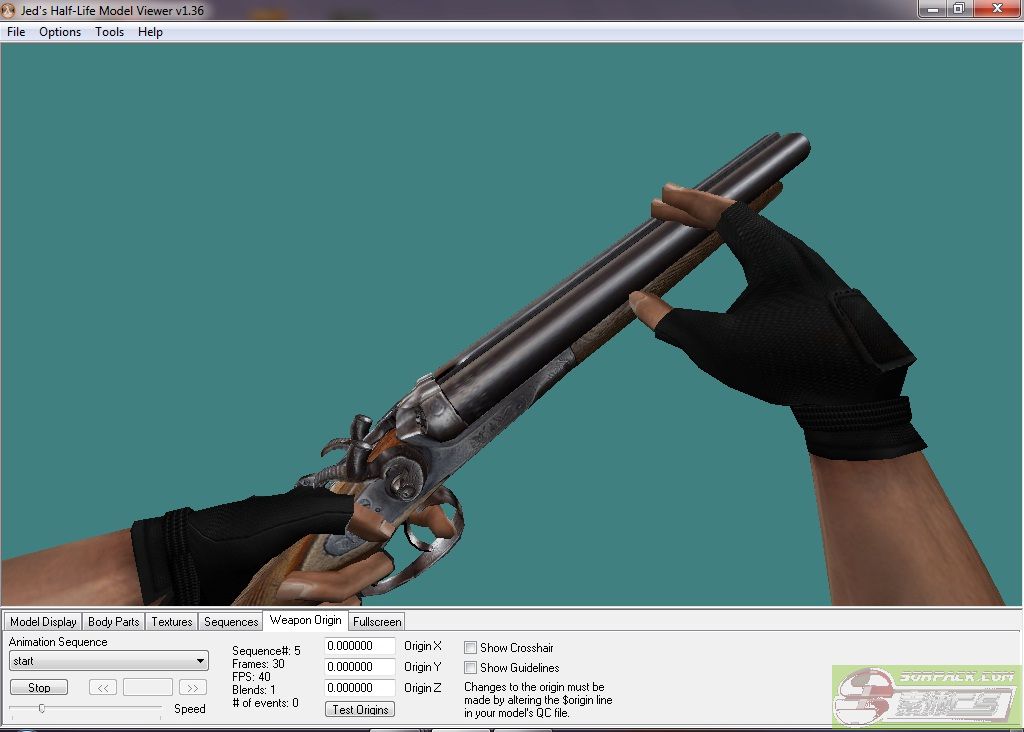The height and width of the screenshot is (732, 1024).
Task: Click the Origin X input field
Action: click(x=360, y=646)
